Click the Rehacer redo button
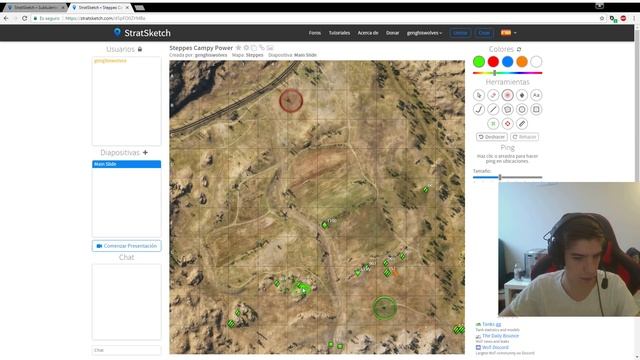The height and width of the screenshot is (360, 640). pos(524,137)
